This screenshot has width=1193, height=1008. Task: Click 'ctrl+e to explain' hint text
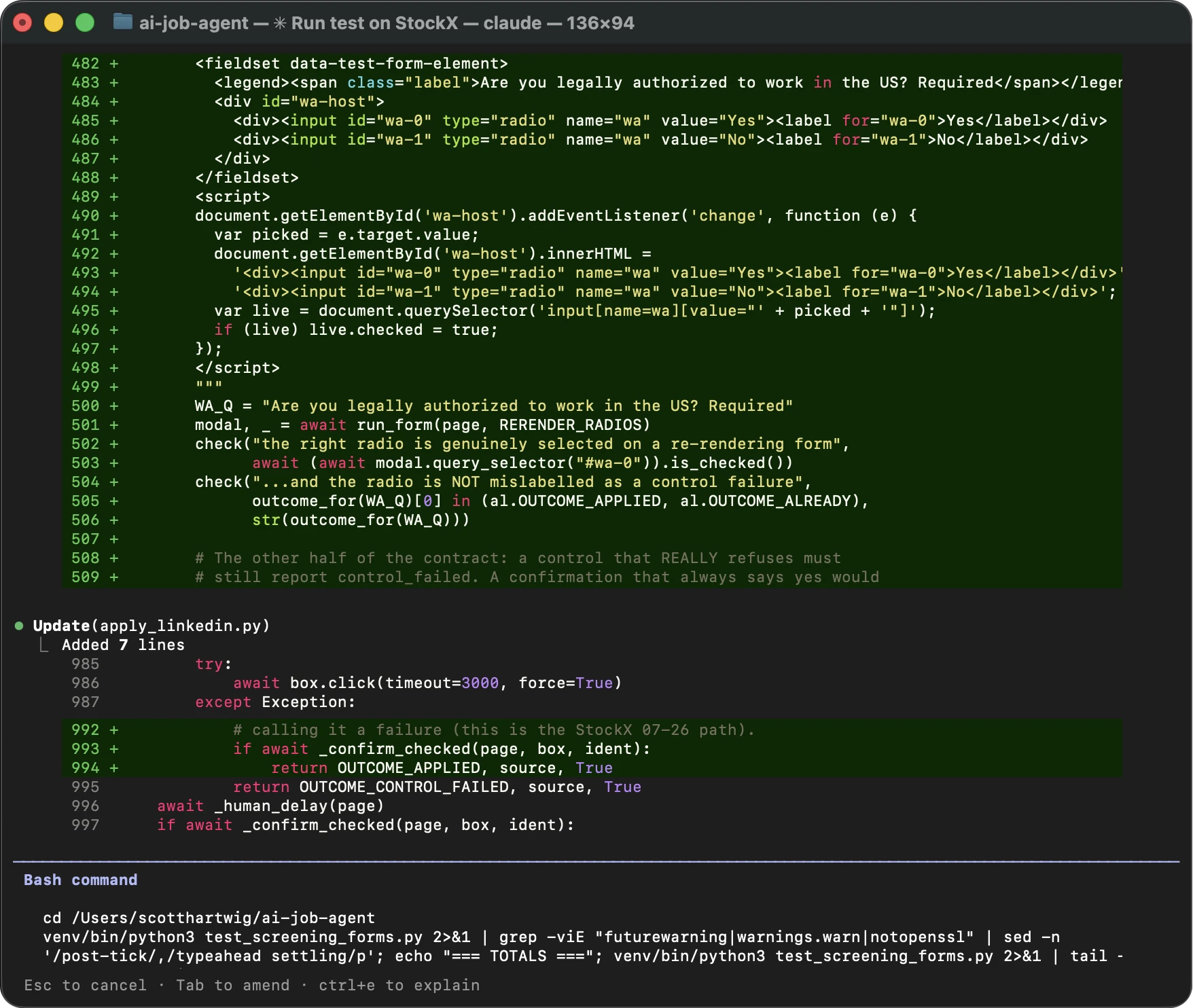[x=399, y=985]
